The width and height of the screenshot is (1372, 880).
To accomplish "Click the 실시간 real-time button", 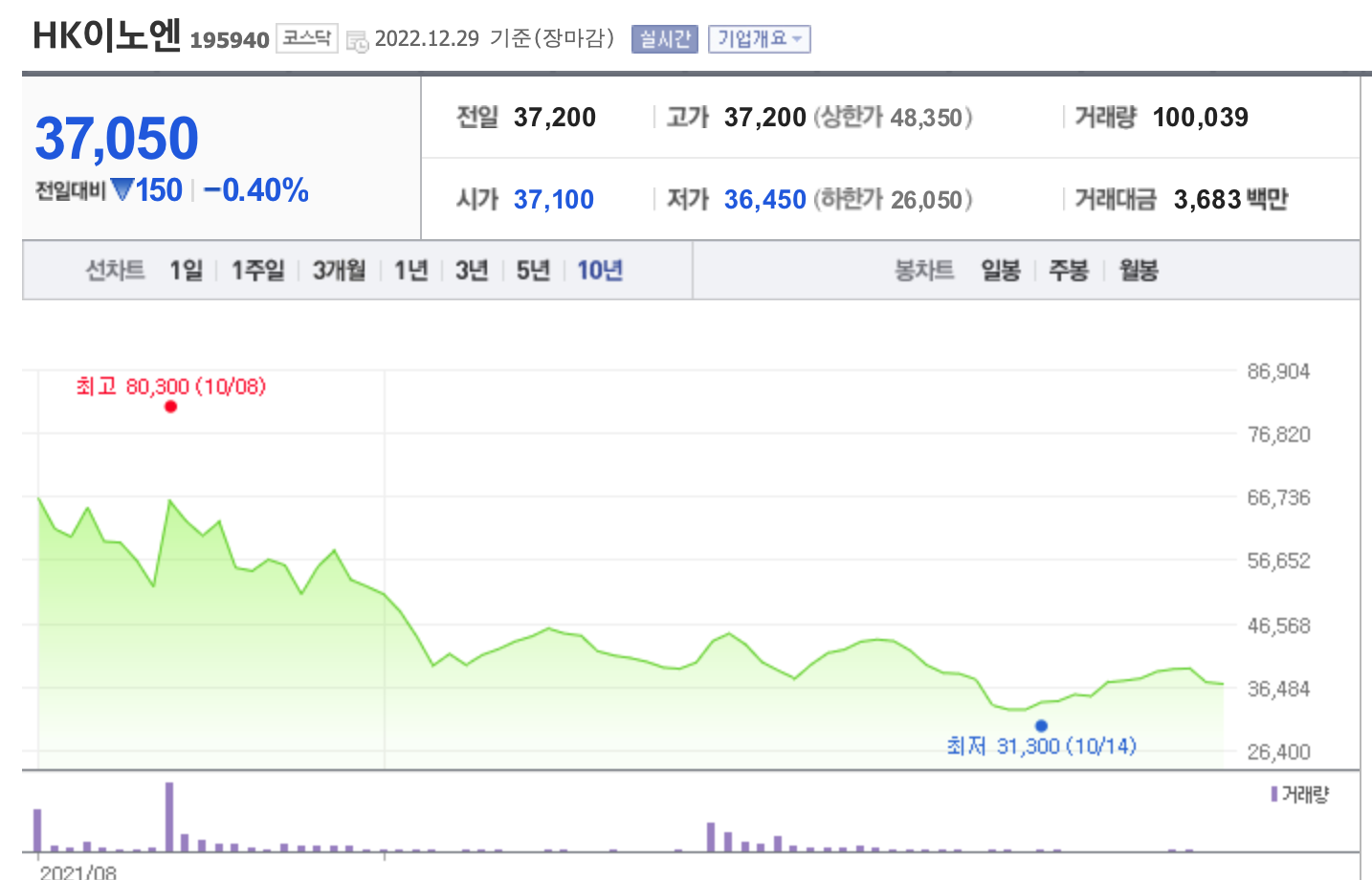I will click(665, 39).
